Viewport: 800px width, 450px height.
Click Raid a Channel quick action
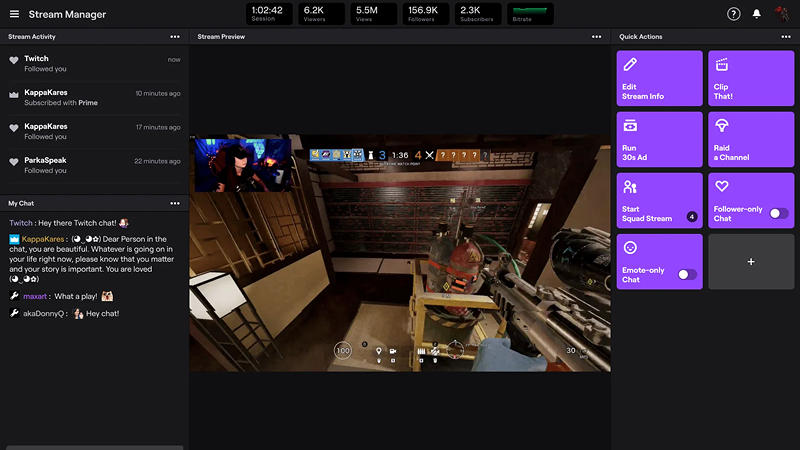(751, 139)
